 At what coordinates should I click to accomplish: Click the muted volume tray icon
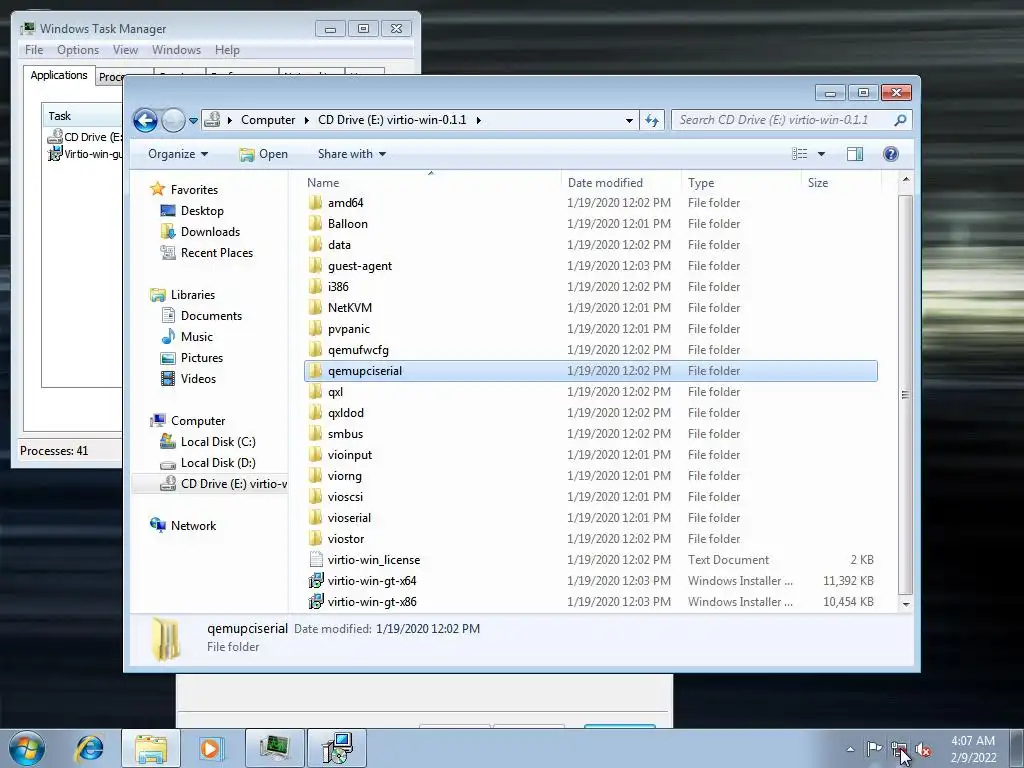[x=923, y=750]
